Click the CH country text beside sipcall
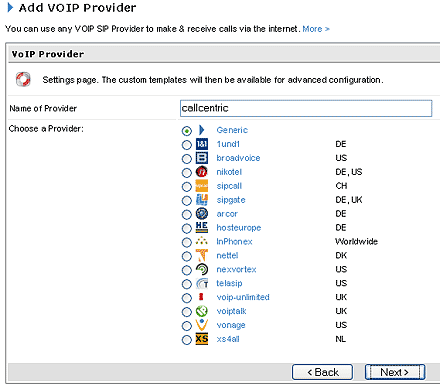Viewport: 440px width, 386px height. pos(341,186)
